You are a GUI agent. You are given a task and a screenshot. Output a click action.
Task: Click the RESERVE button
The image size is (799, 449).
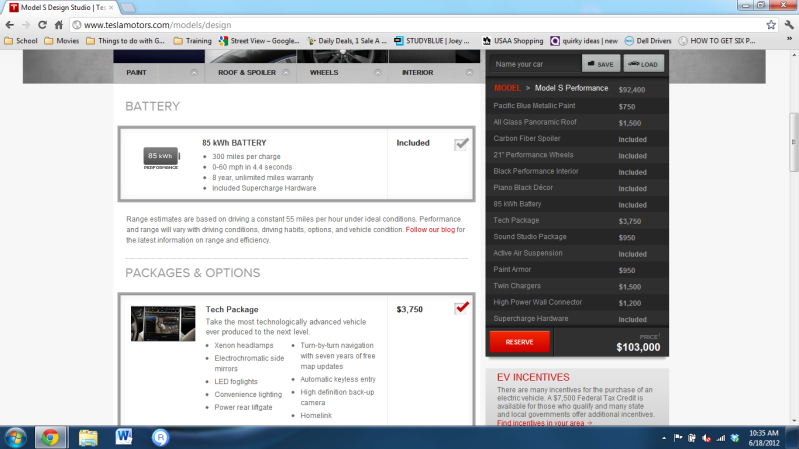(519, 342)
